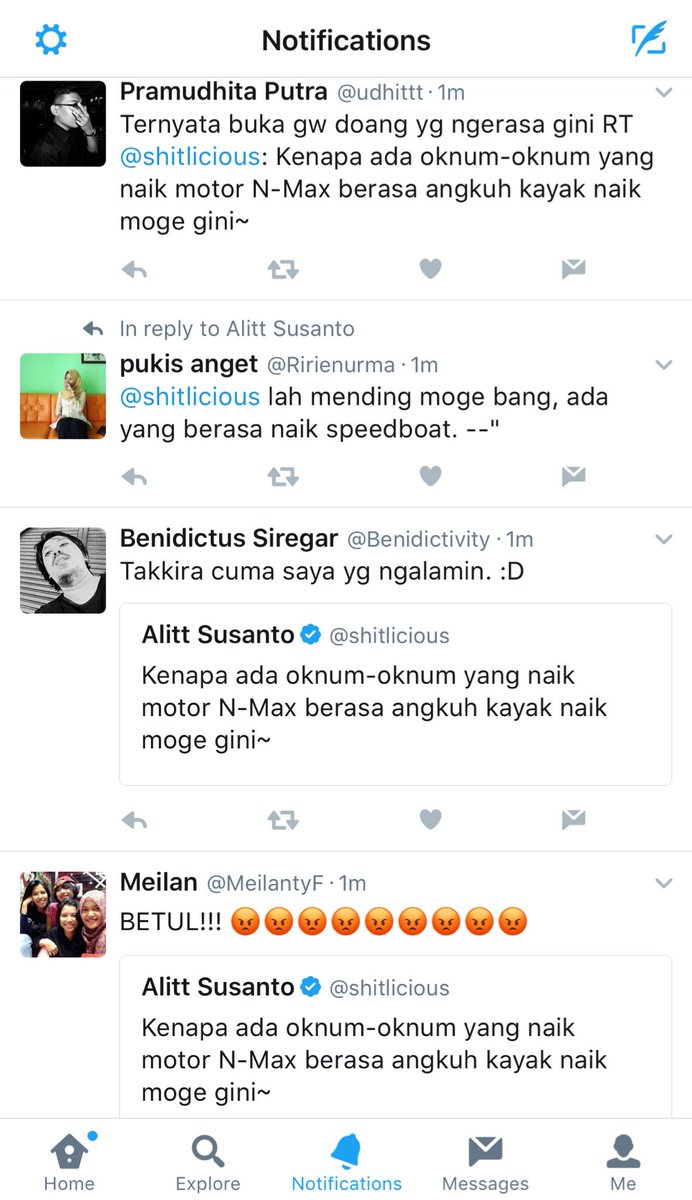
Task: Open dropdown chevron on pukis anget's tweet
Action: pyautogui.click(x=663, y=366)
